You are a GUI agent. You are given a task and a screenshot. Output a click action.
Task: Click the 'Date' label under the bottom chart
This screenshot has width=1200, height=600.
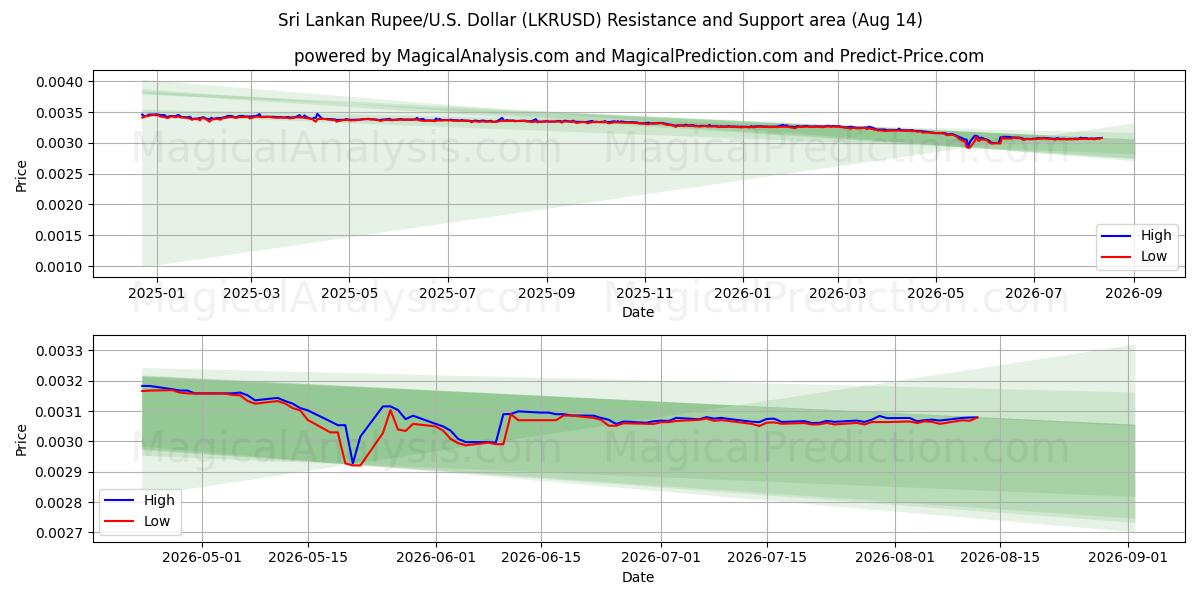click(x=638, y=577)
